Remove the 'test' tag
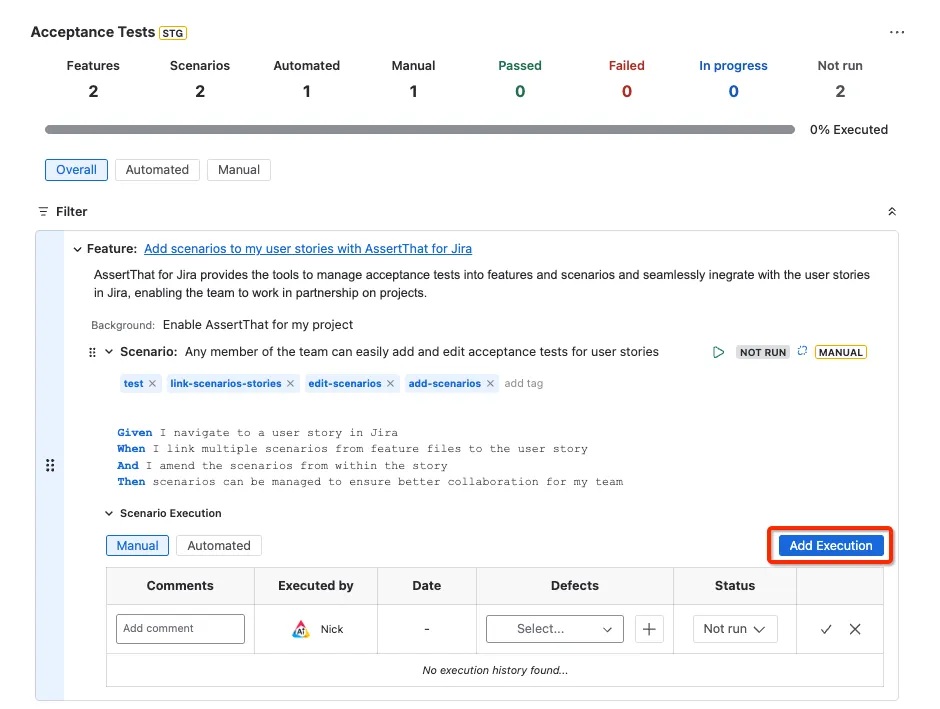 click(152, 384)
